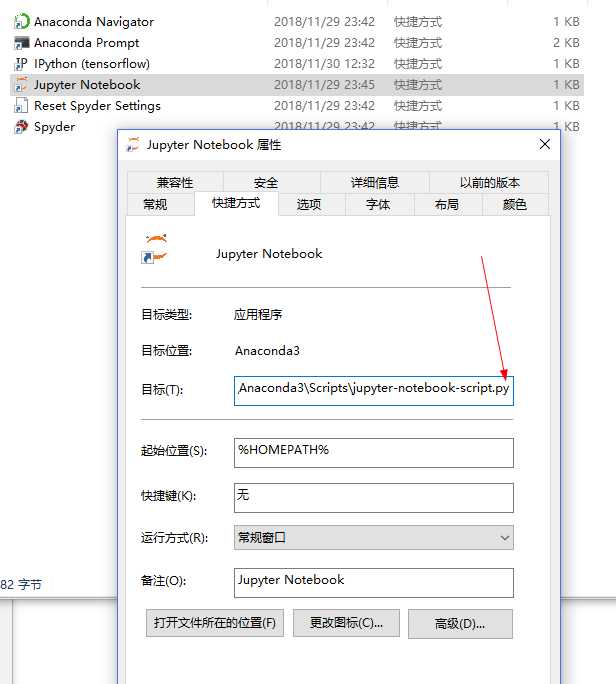Viewport: 616px width, 684px height.
Task: Open the 布局 tab
Action: tap(447, 204)
